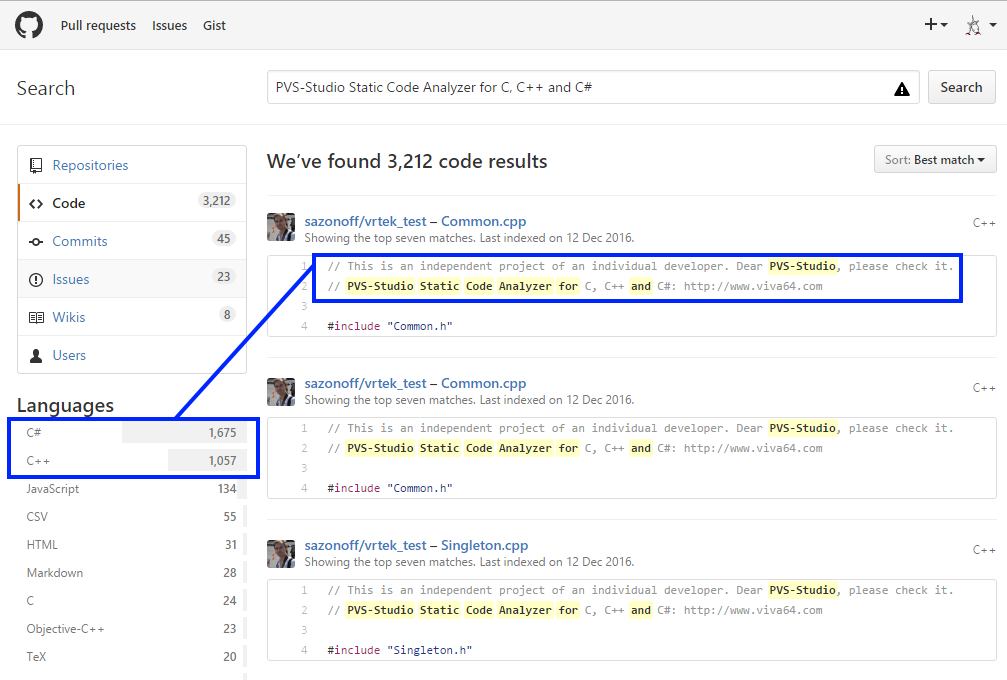Check the warning triangle in search box
This screenshot has height=680, width=1007.
902,89
